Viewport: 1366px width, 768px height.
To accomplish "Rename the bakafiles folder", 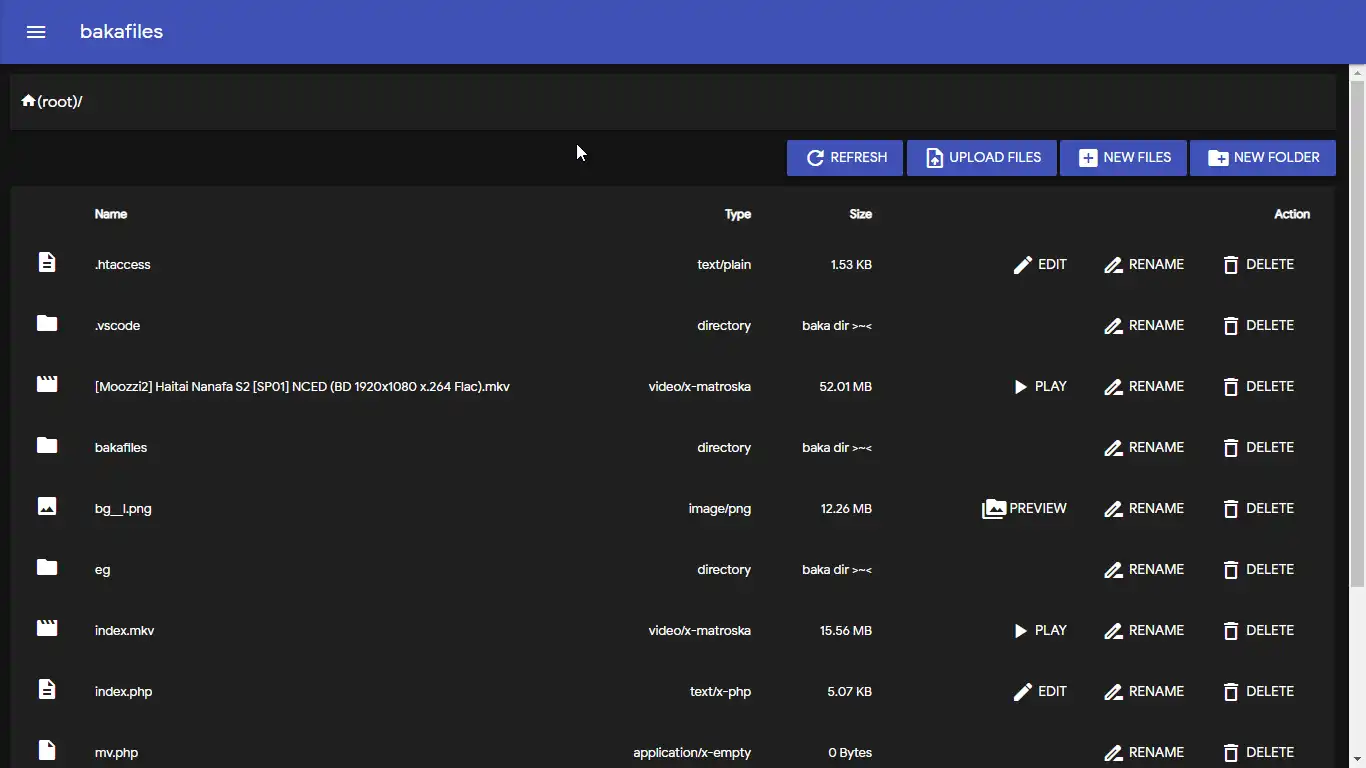I will point(1144,448).
